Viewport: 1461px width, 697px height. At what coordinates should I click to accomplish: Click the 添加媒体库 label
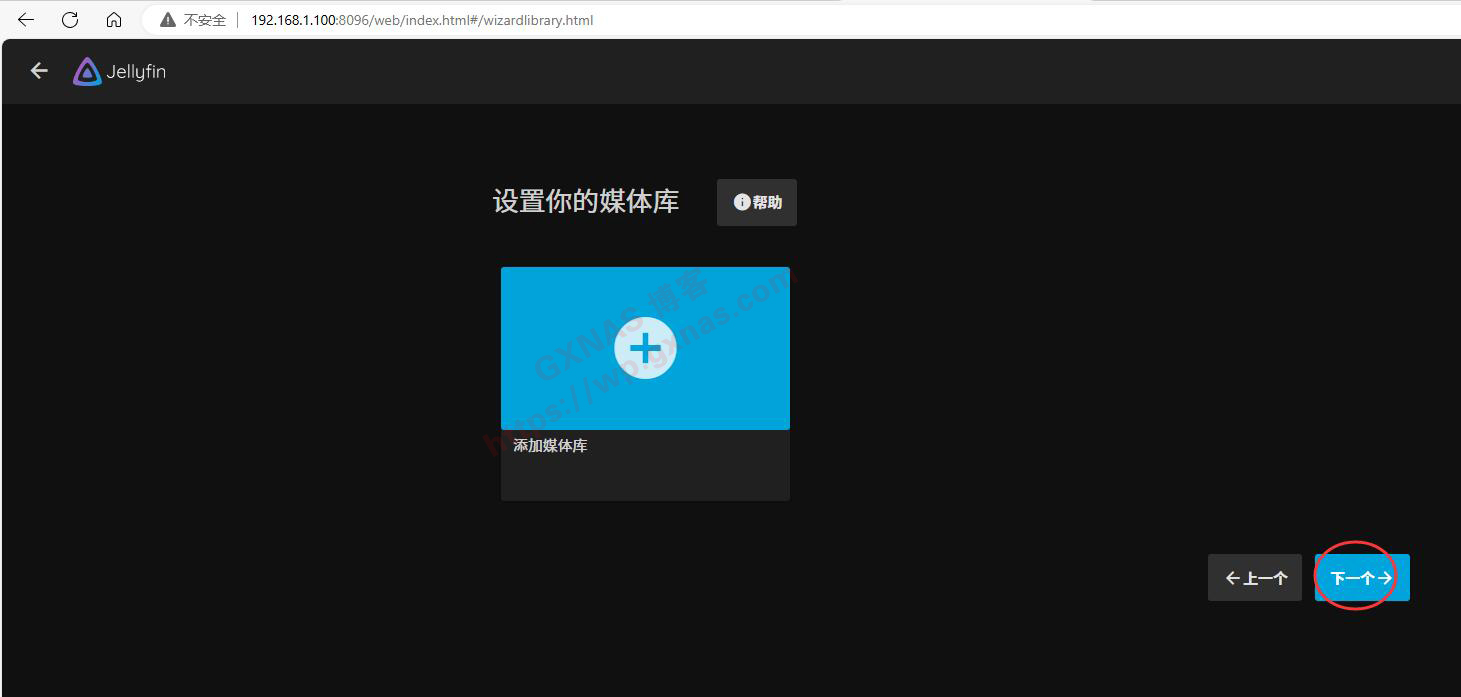click(550, 446)
